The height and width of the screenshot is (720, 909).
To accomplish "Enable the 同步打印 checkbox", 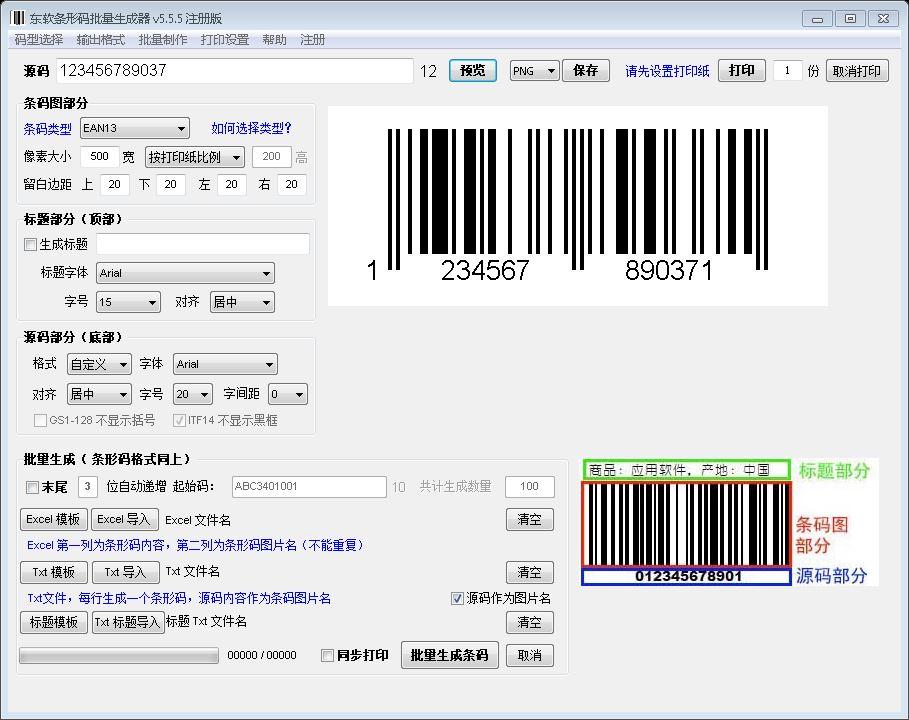I will (x=327, y=656).
